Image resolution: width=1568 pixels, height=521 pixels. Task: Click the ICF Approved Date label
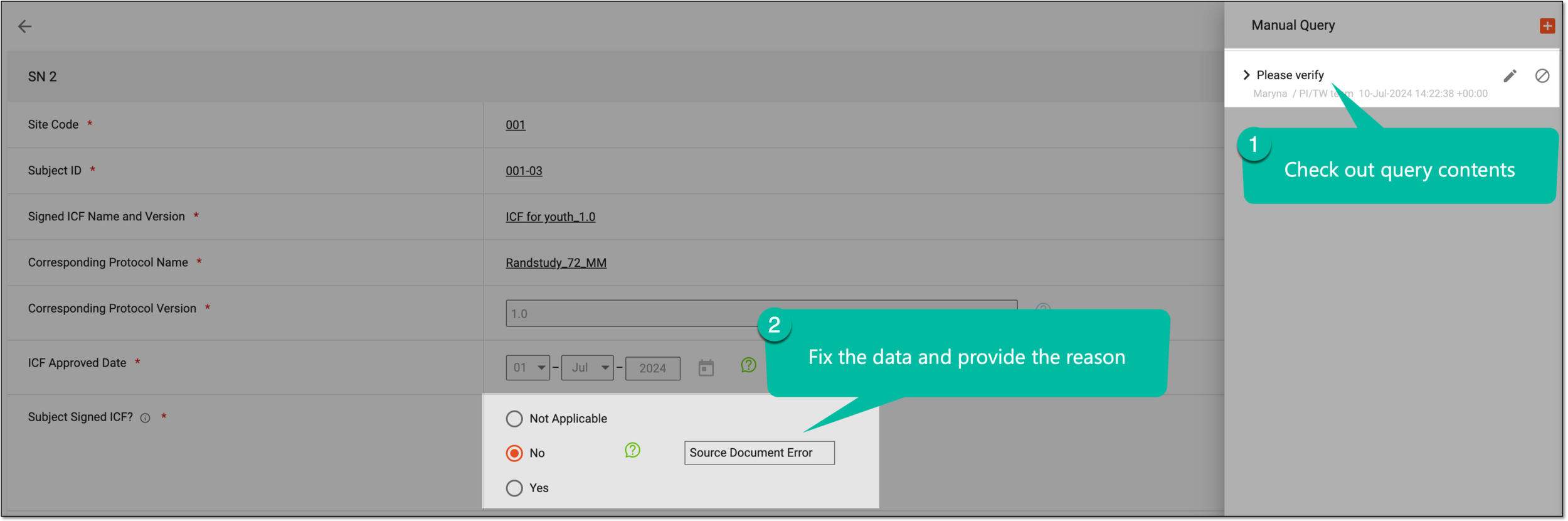pos(77,363)
